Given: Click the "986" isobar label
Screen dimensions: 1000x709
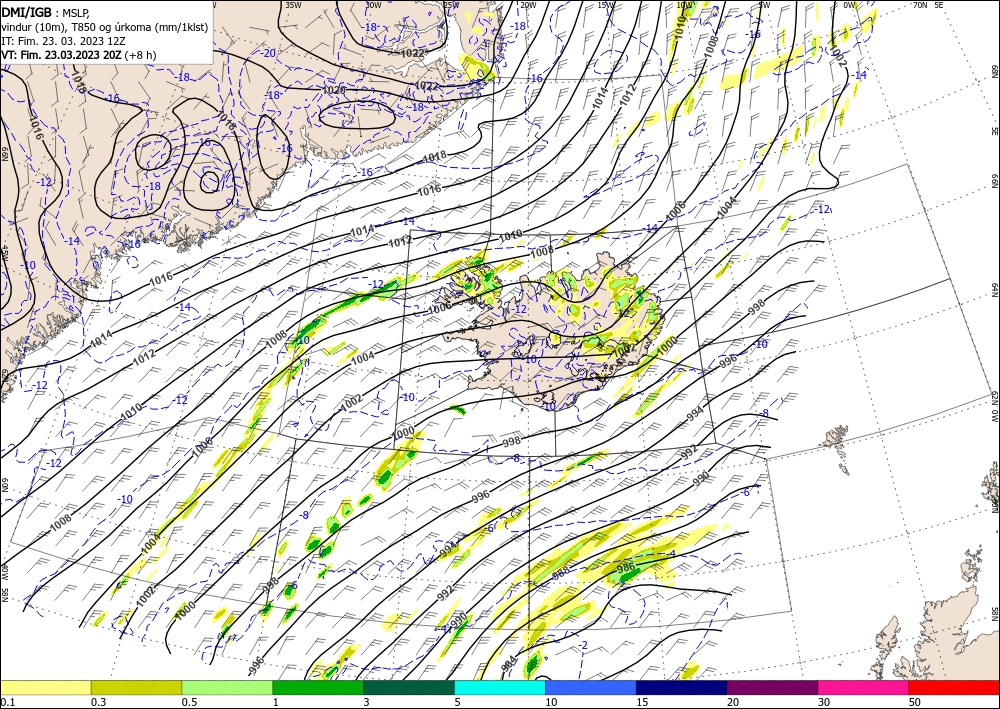Looking at the screenshot, I should click(626, 567).
